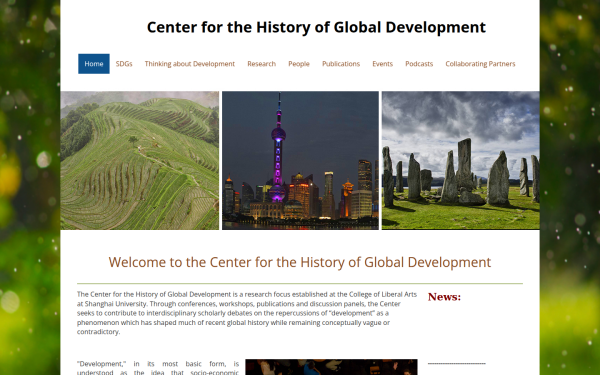Click the standing stones image
Screen dimensions: 600x375
coord(461,160)
